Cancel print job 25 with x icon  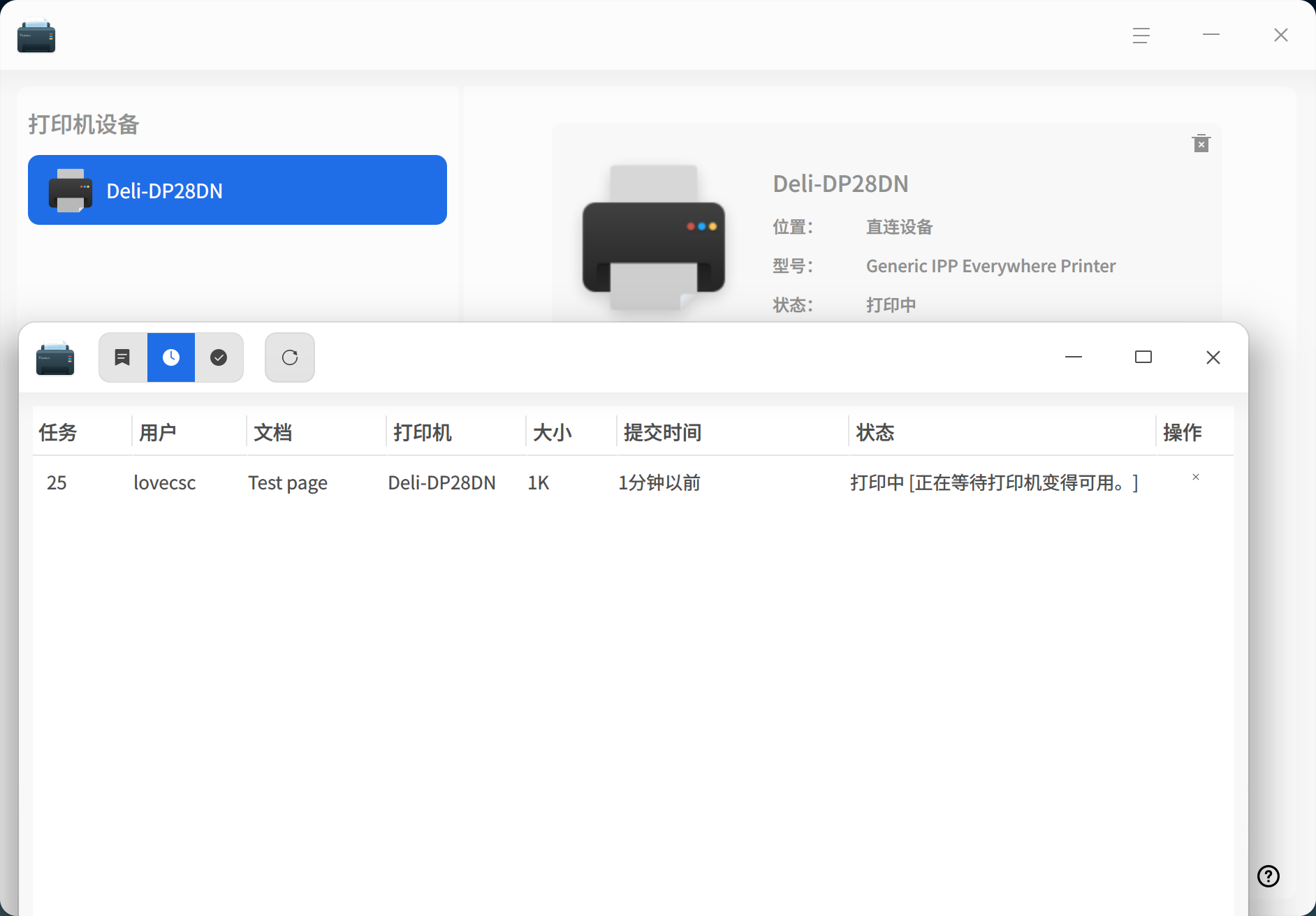pyautogui.click(x=1196, y=477)
